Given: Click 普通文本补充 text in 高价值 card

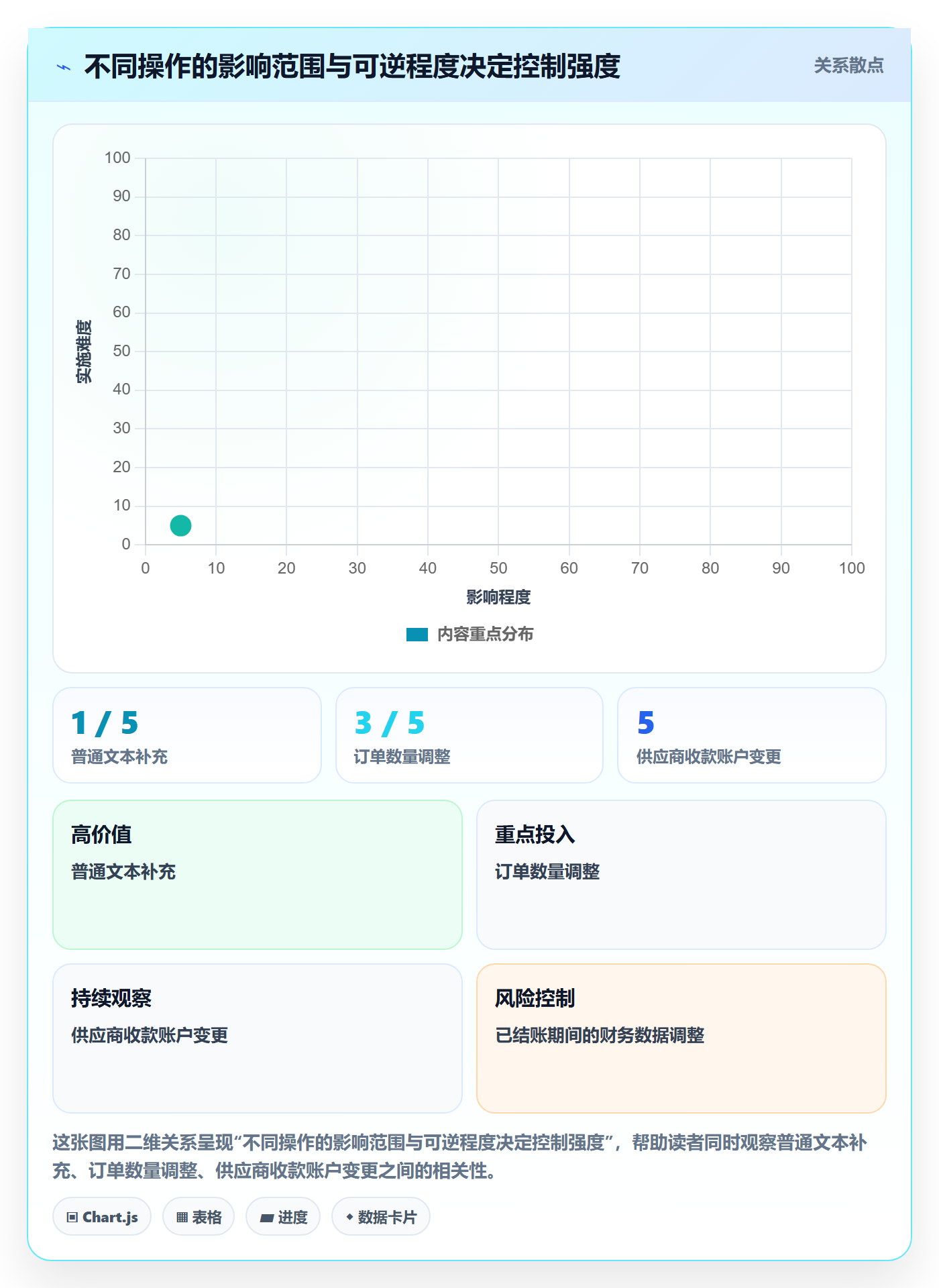Looking at the screenshot, I should tap(123, 871).
